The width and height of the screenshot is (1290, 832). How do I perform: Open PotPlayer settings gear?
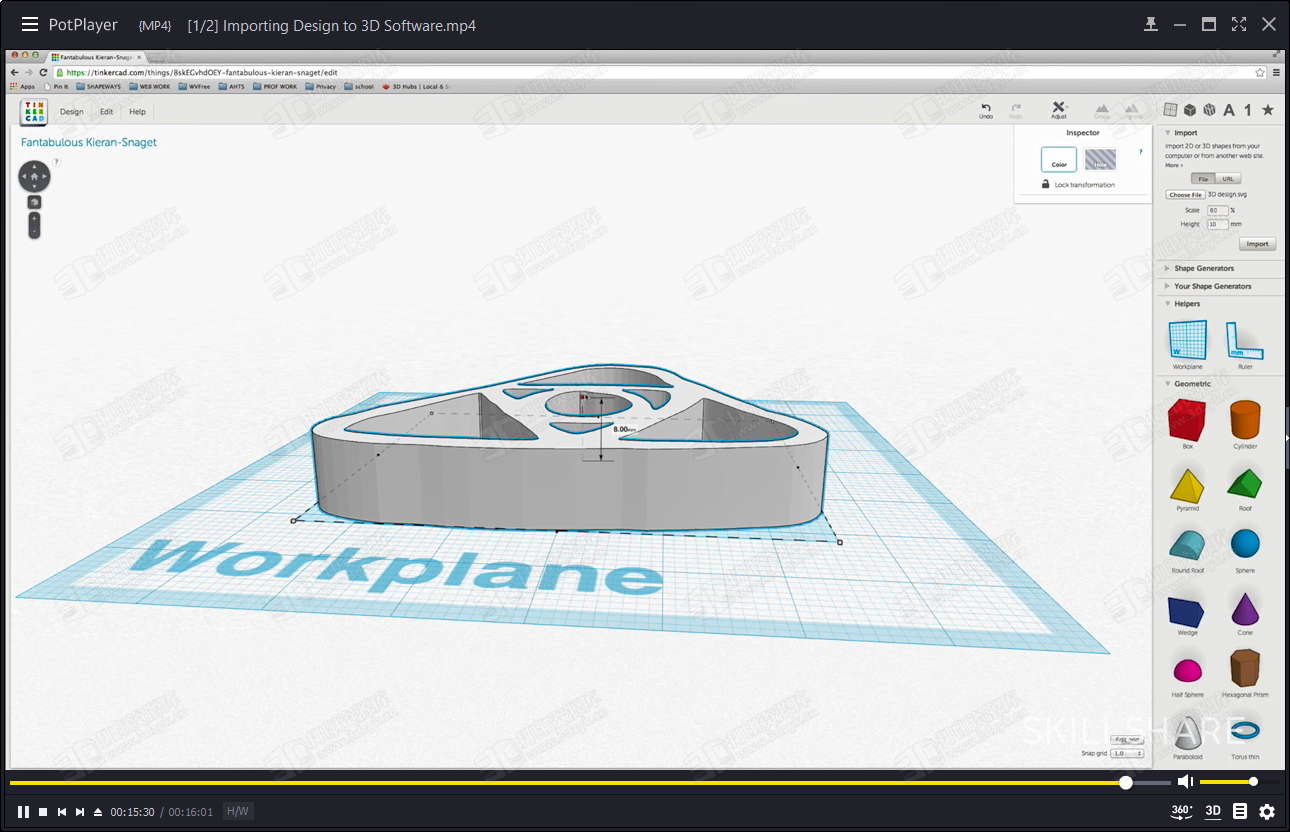1267,812
